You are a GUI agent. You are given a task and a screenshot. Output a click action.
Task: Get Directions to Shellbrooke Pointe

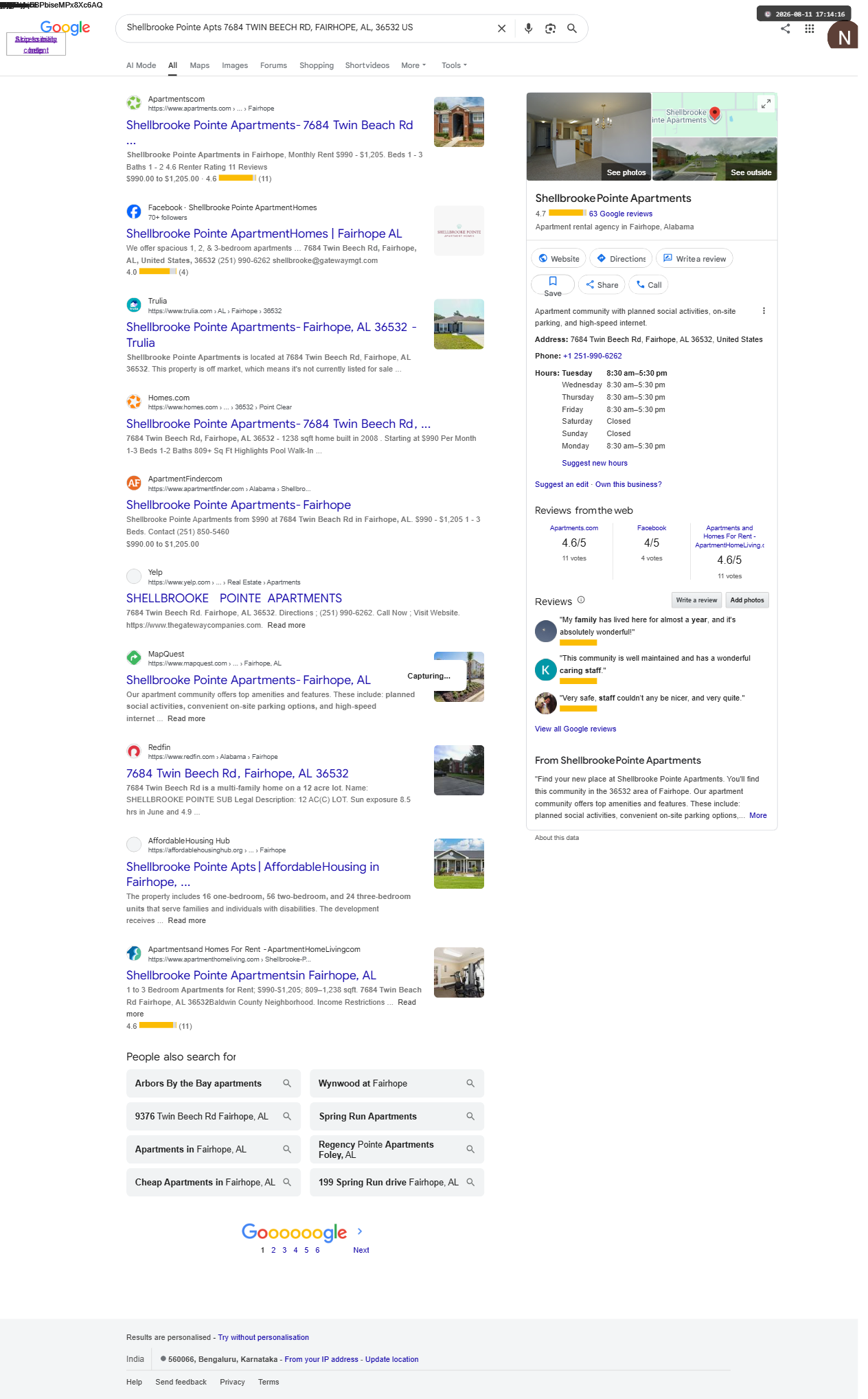[621, 258]
